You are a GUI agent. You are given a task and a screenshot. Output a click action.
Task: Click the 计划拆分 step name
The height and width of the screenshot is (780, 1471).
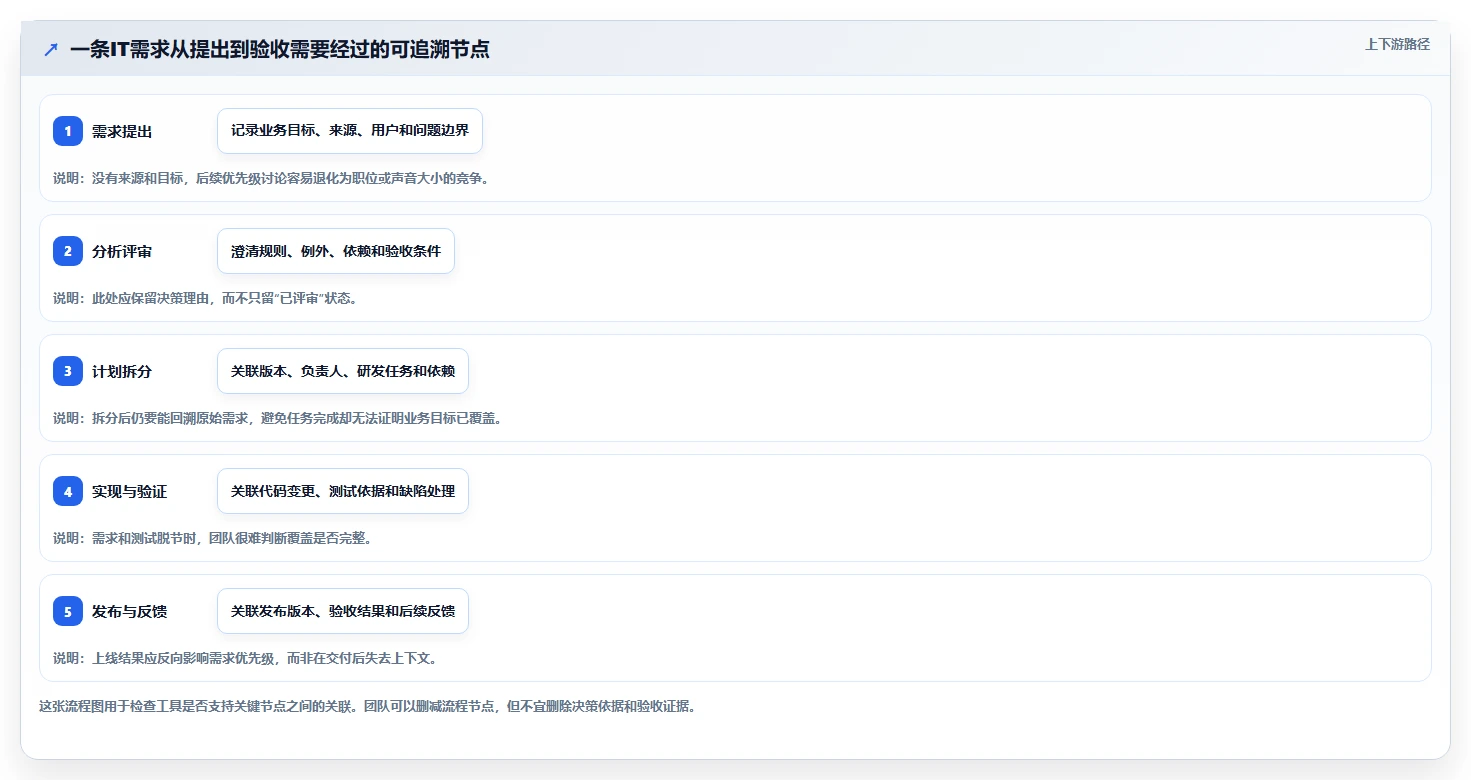point(122,371)
